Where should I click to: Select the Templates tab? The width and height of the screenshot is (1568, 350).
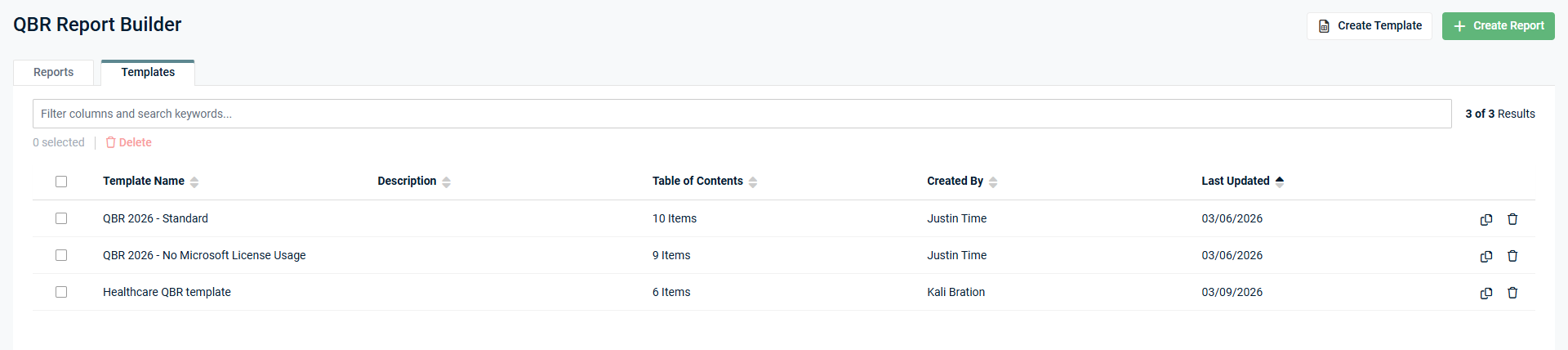pos(148,72)
